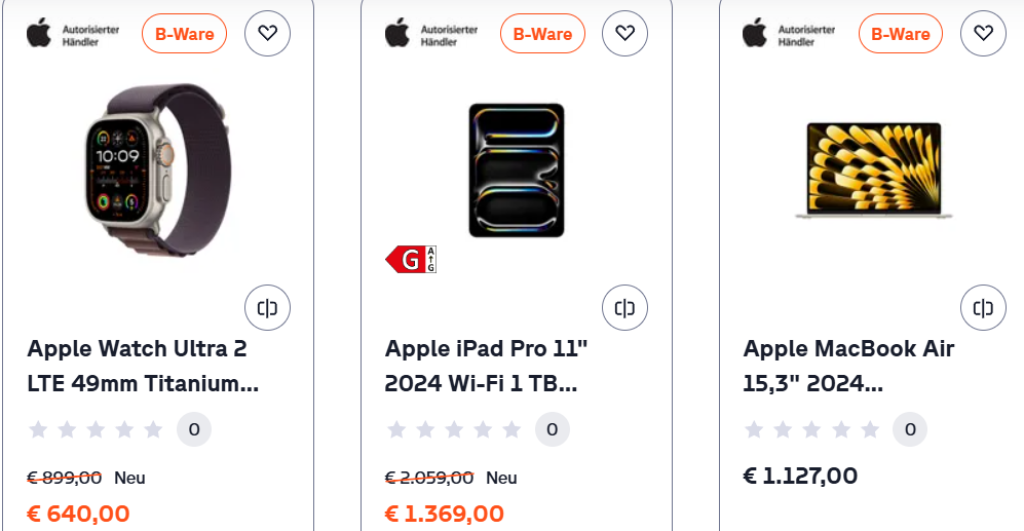
Task: Open Apple MacBook Air 15,3" title link
Action: (848, 366)
